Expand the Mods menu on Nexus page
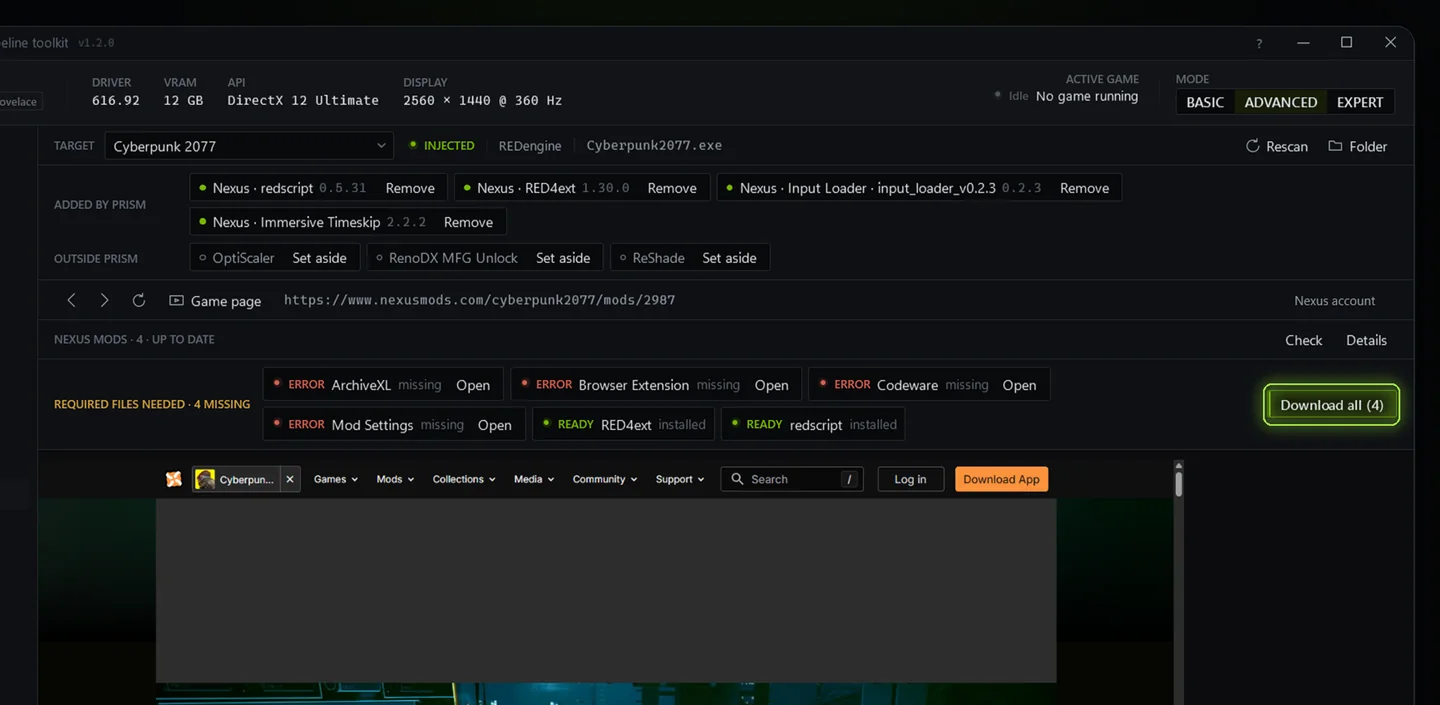Image resolution: width=1440 pixels, height=705 pixels. (395, 479)
